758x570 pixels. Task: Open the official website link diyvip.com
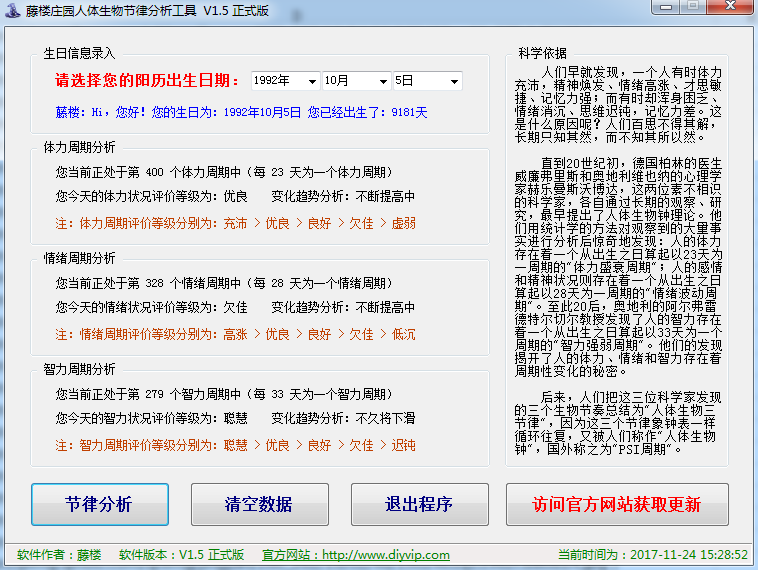pos(356,555)
